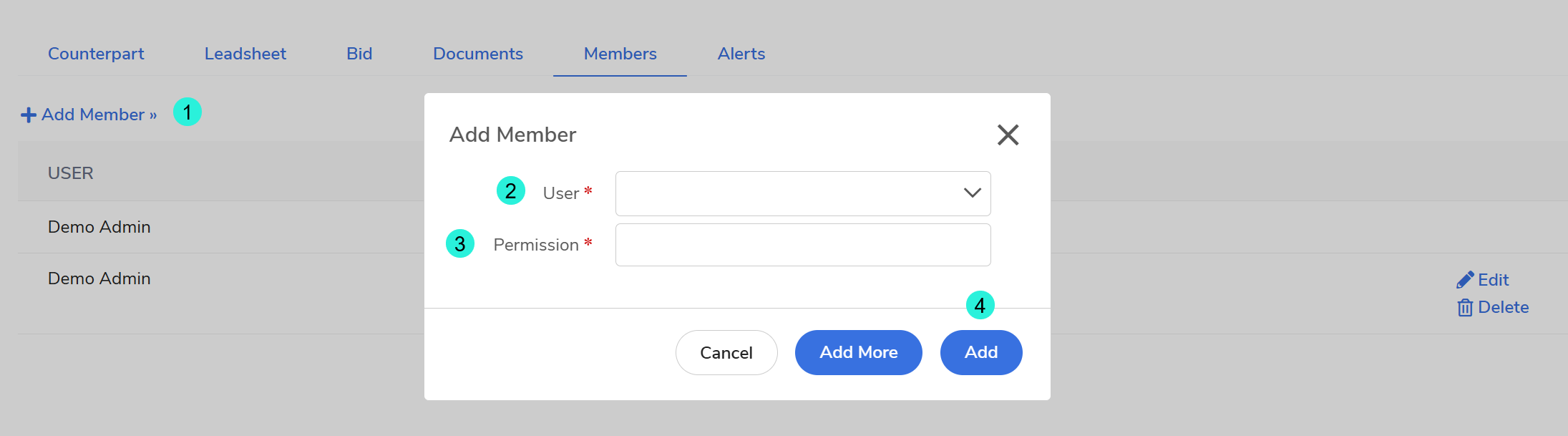The image size is (1568, 436).
Task: Expand the User dropdown chevron
Action: click(972, 193)
